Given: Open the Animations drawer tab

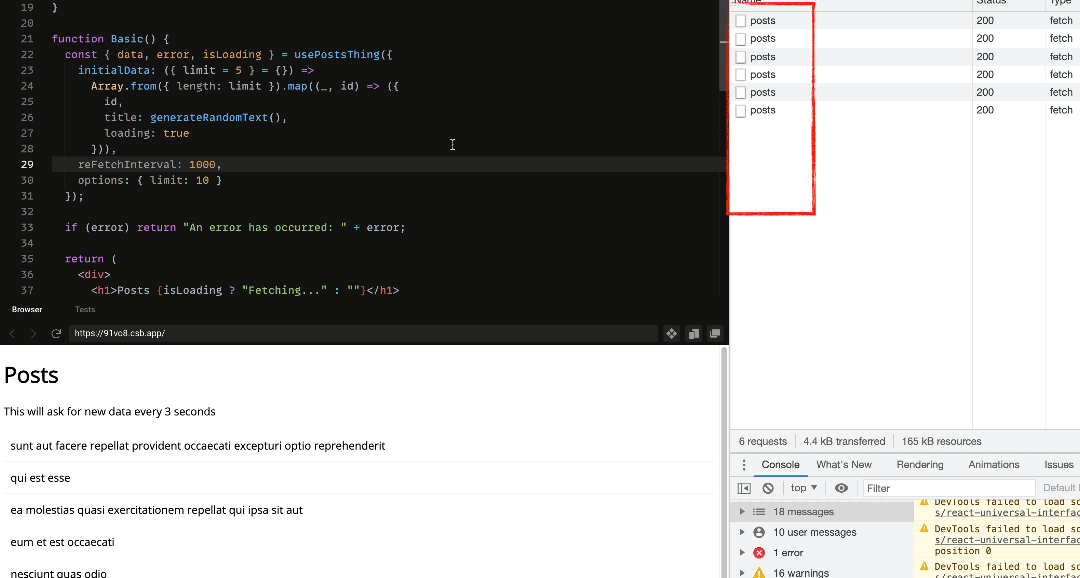Looking at the screenshot, I should pos(993,465).
